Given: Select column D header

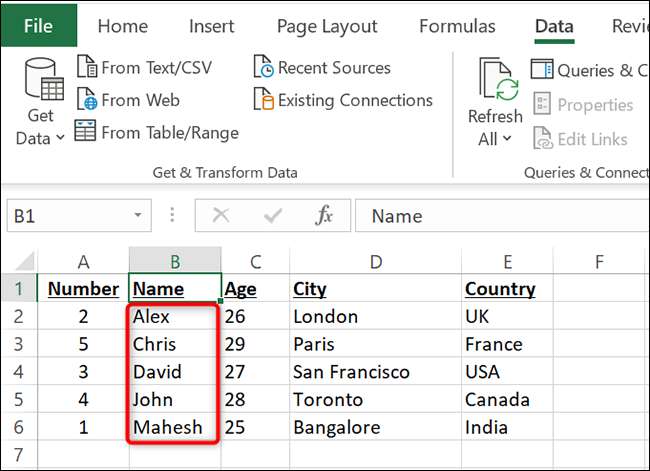Looking at the screenshot, I should (x=375, y=262).
